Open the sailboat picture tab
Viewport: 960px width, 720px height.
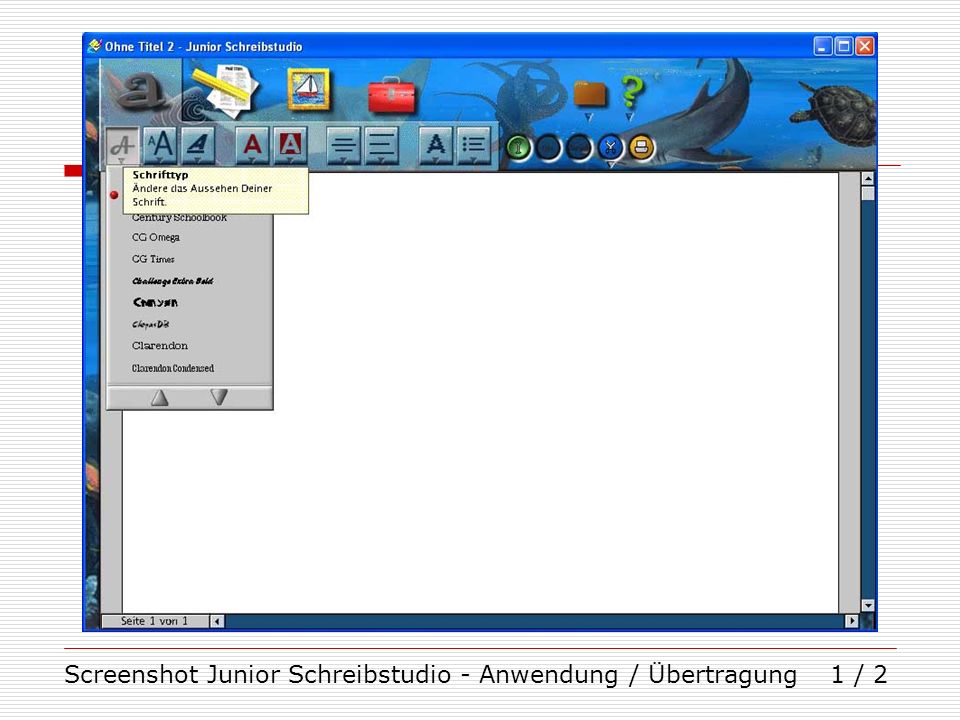(x=309, y=91)
